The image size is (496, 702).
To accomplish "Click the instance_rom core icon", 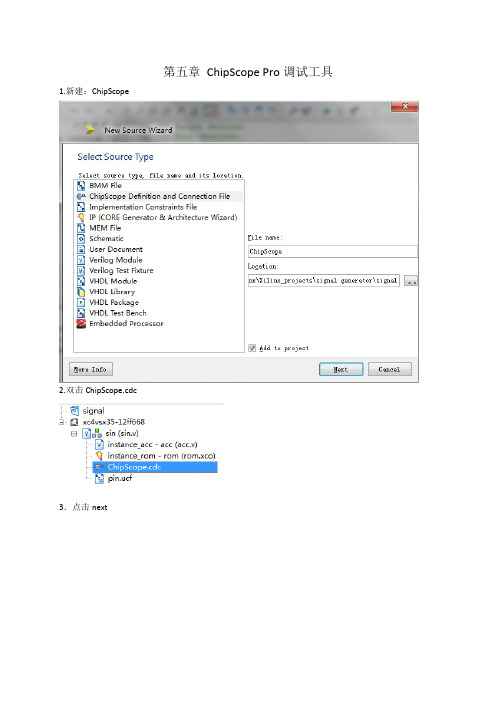I will point(99,456).
